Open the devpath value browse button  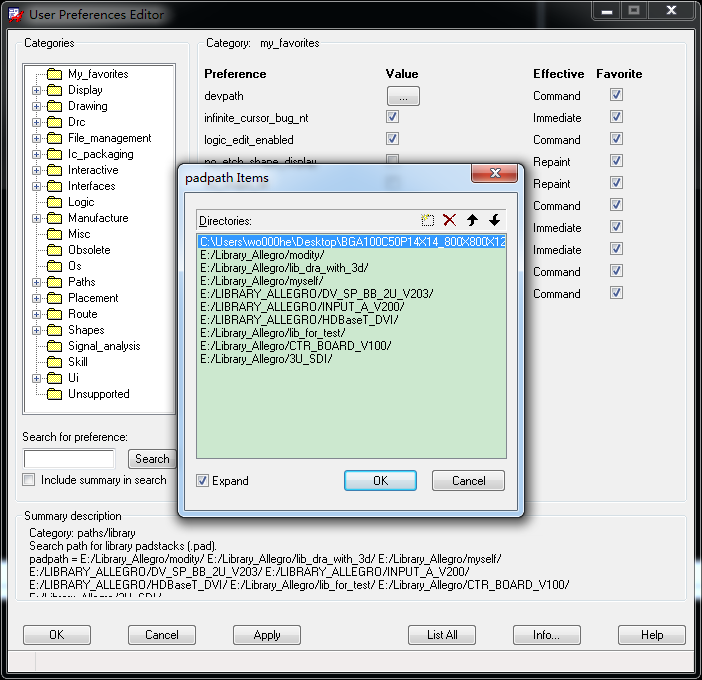403,96
